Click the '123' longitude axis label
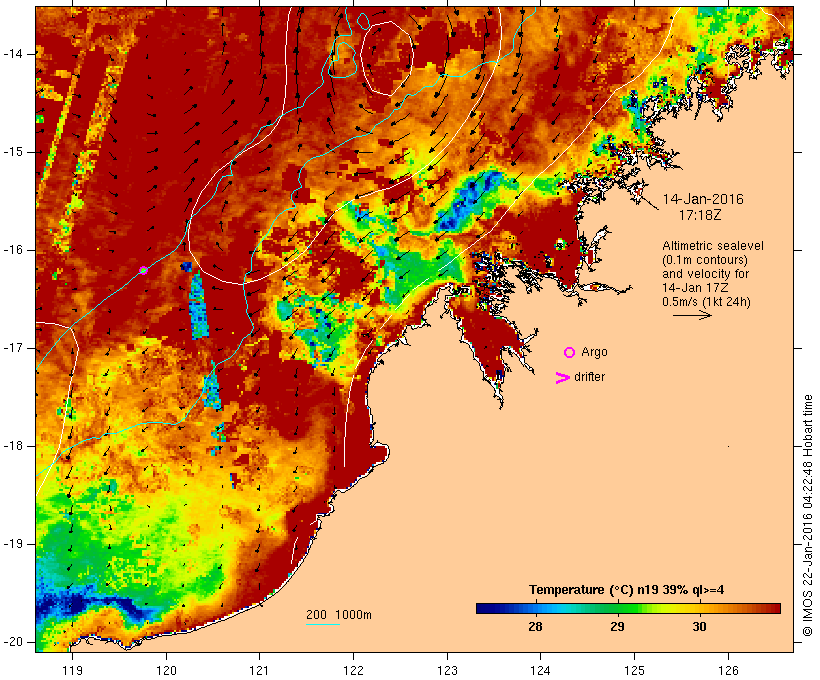The width and height of the screenshot is (820, 680). (447, 670)
